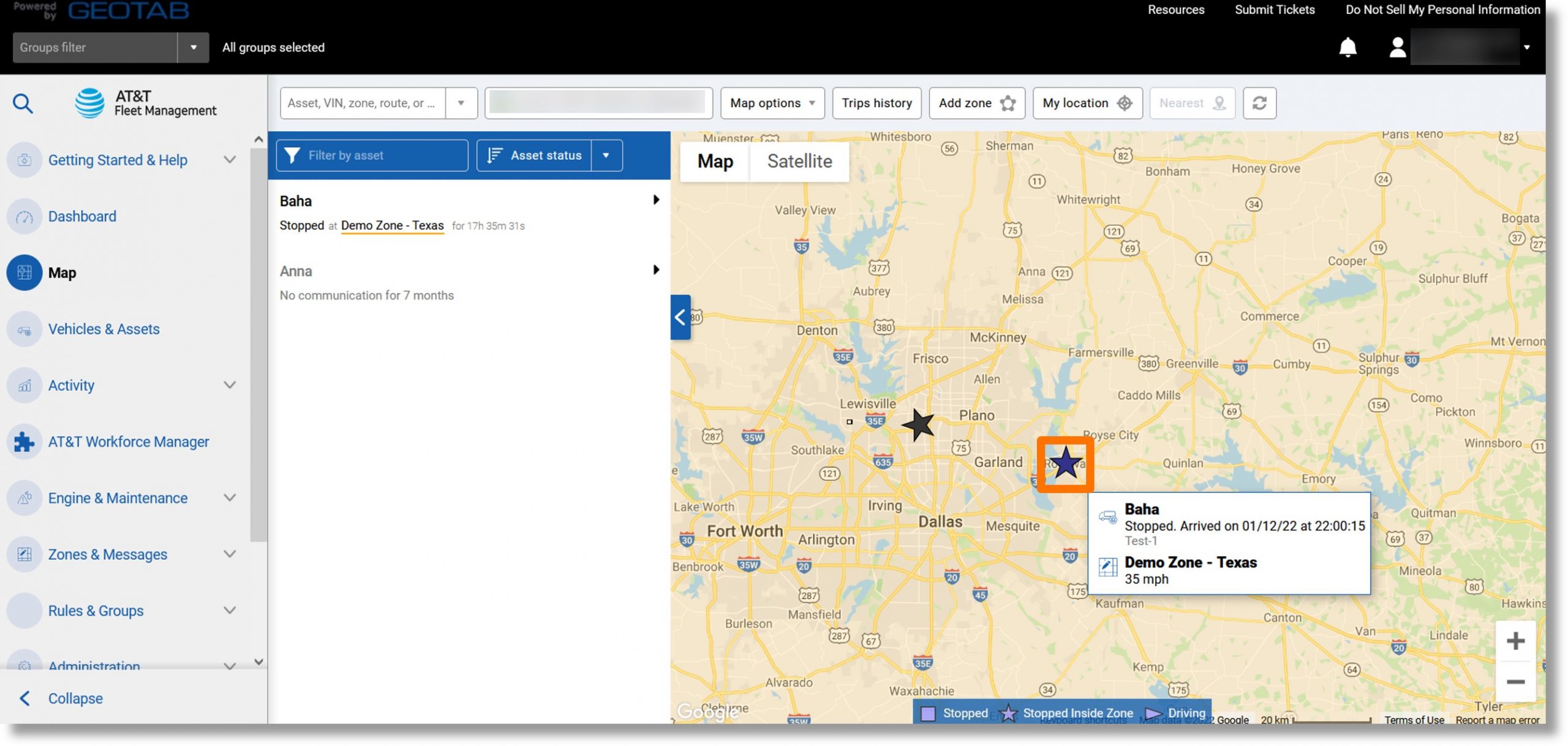Click the Add zone star icon
The height and width of the screenshot is (746, 1568).
point(1007,103)
